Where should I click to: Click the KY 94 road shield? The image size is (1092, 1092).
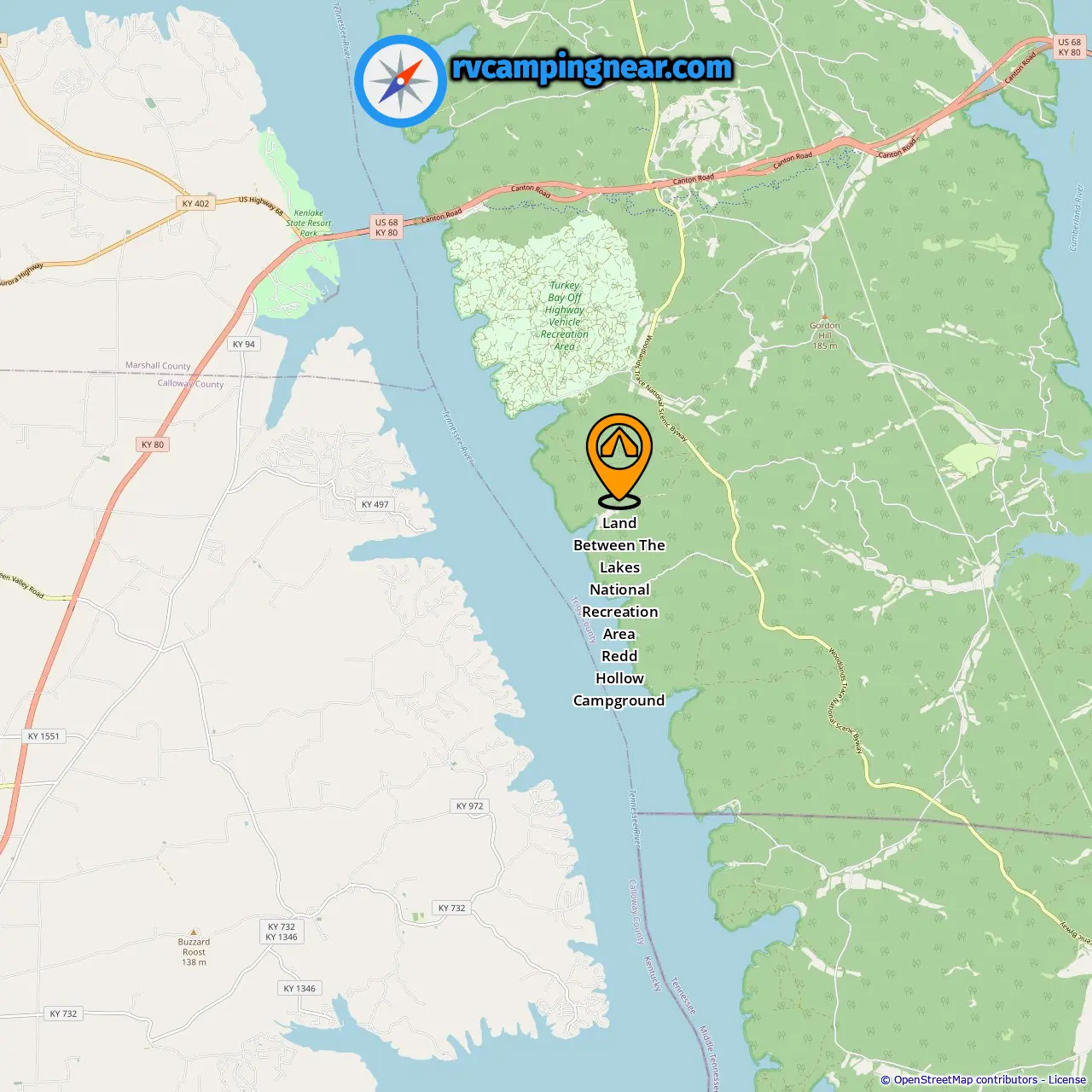pyautogui.click(x=244, y=344)
